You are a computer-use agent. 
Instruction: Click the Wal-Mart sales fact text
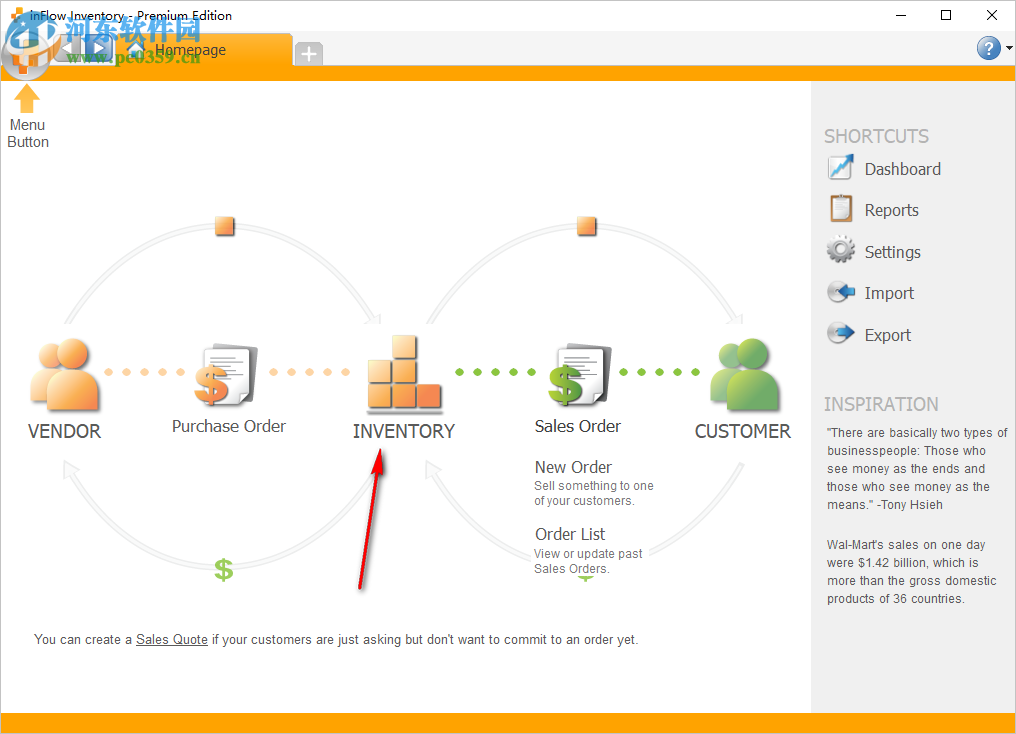point(911,571)
